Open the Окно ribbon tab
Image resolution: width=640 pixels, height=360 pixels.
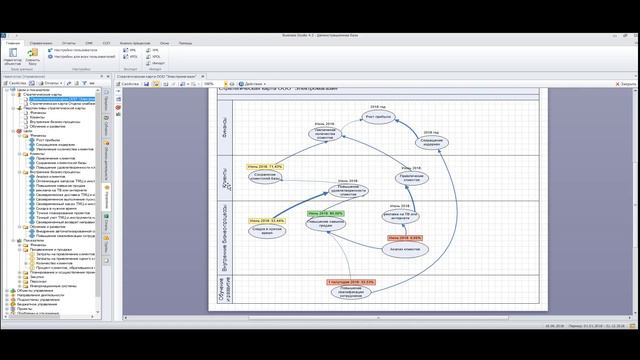tap(164, 43)
